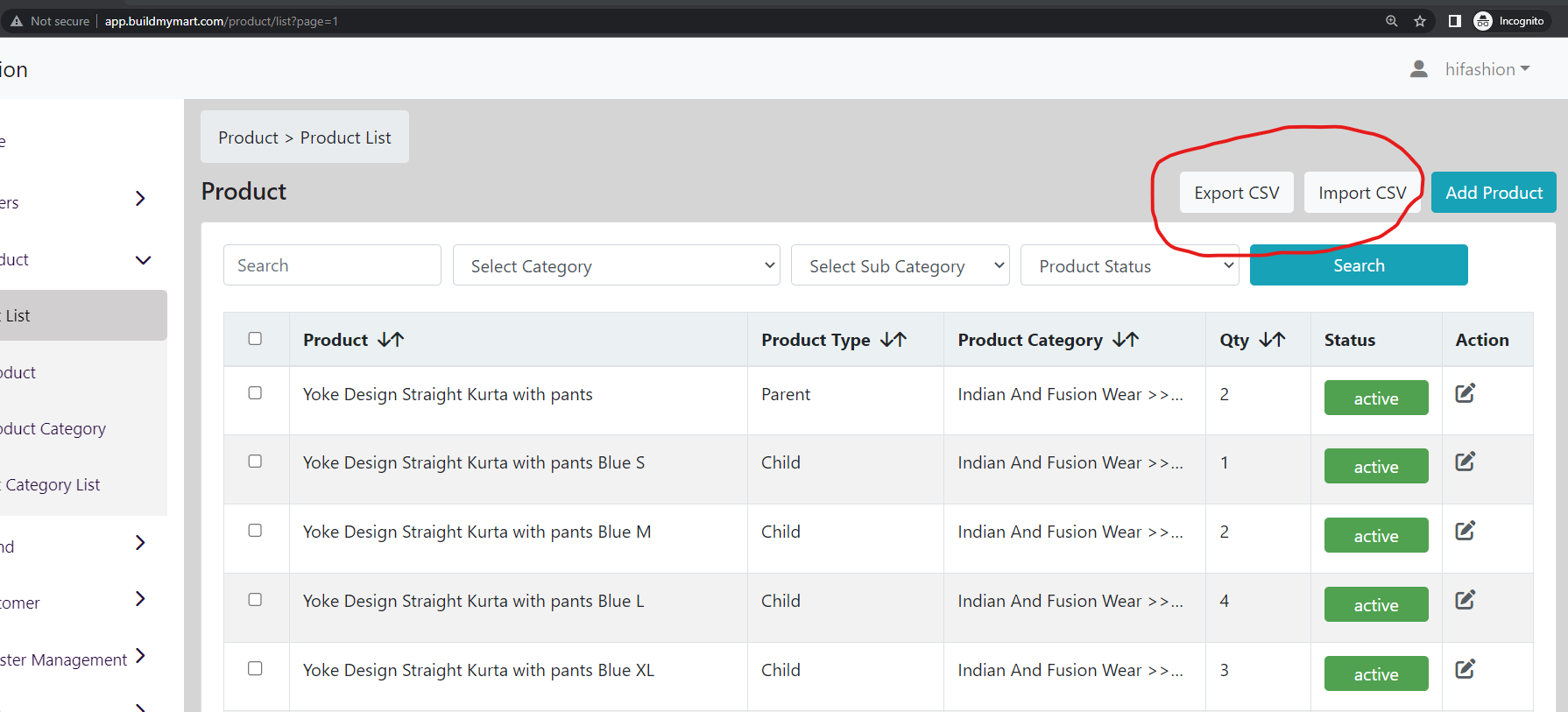Collapse the Product sidebar section chevron

[144, 260]
